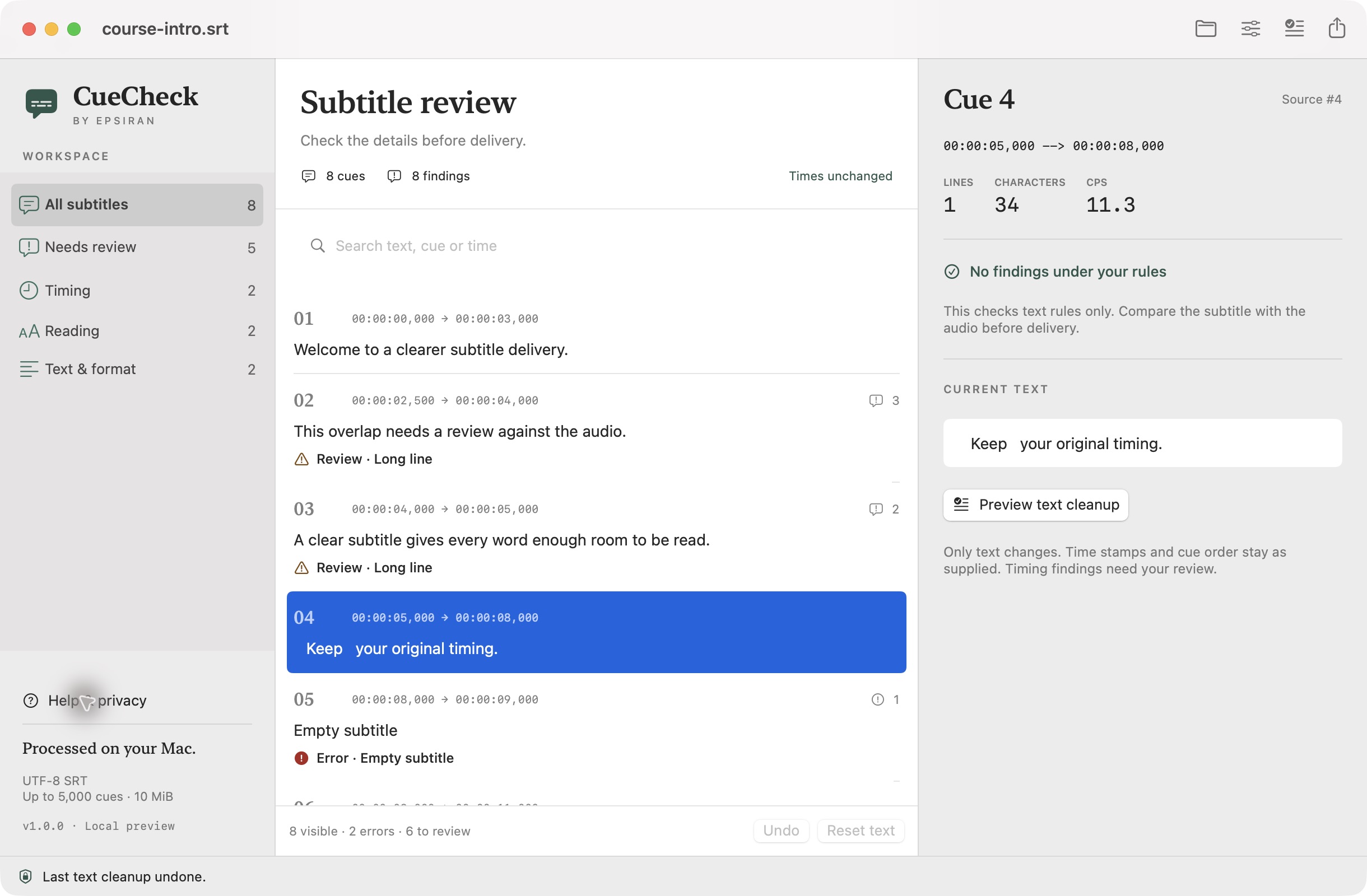Focus the search text, cue or time field
This screenshot has width=1367, height=896.
click(596, 246)
